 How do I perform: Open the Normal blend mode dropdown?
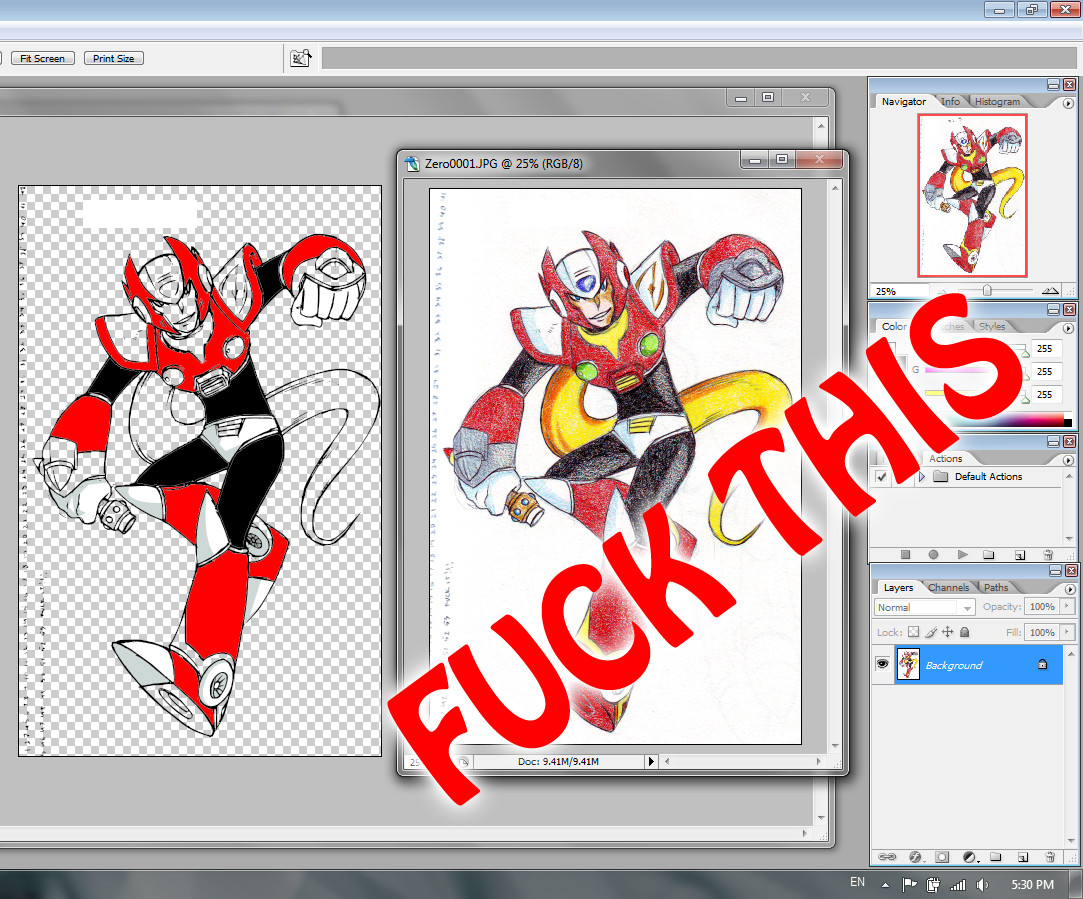(925, 608)
